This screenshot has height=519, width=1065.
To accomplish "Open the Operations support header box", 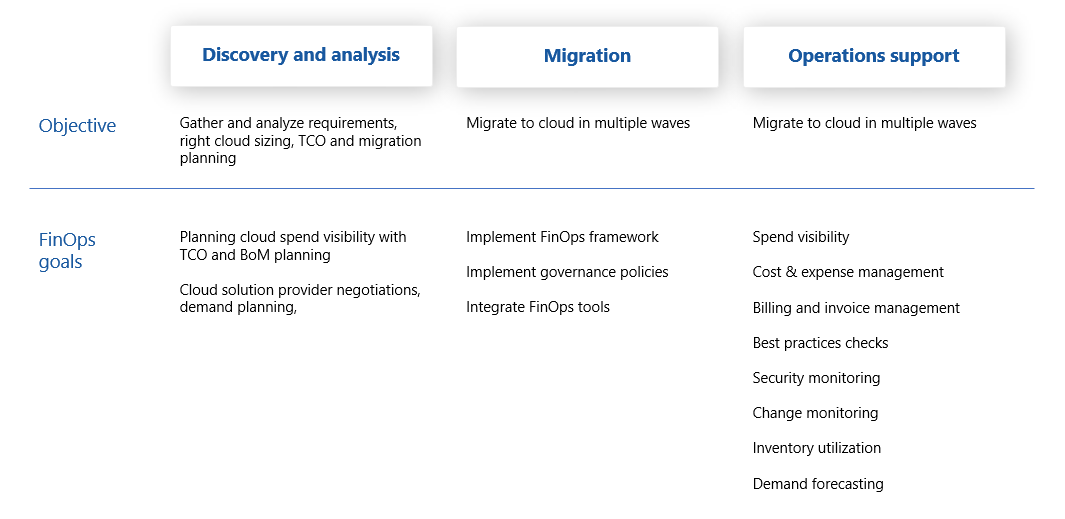I will coord(873,56).
